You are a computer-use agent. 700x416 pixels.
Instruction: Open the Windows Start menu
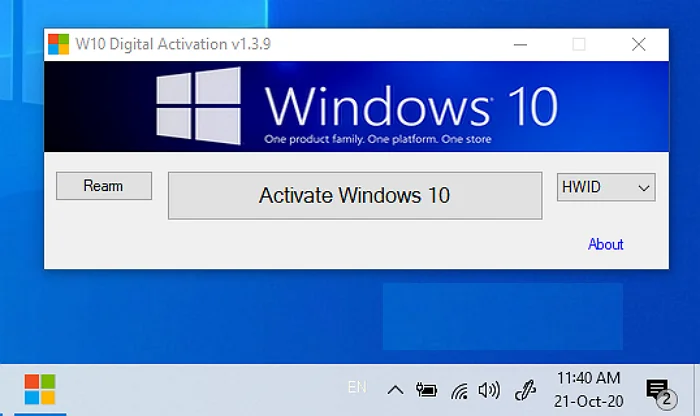40,389
